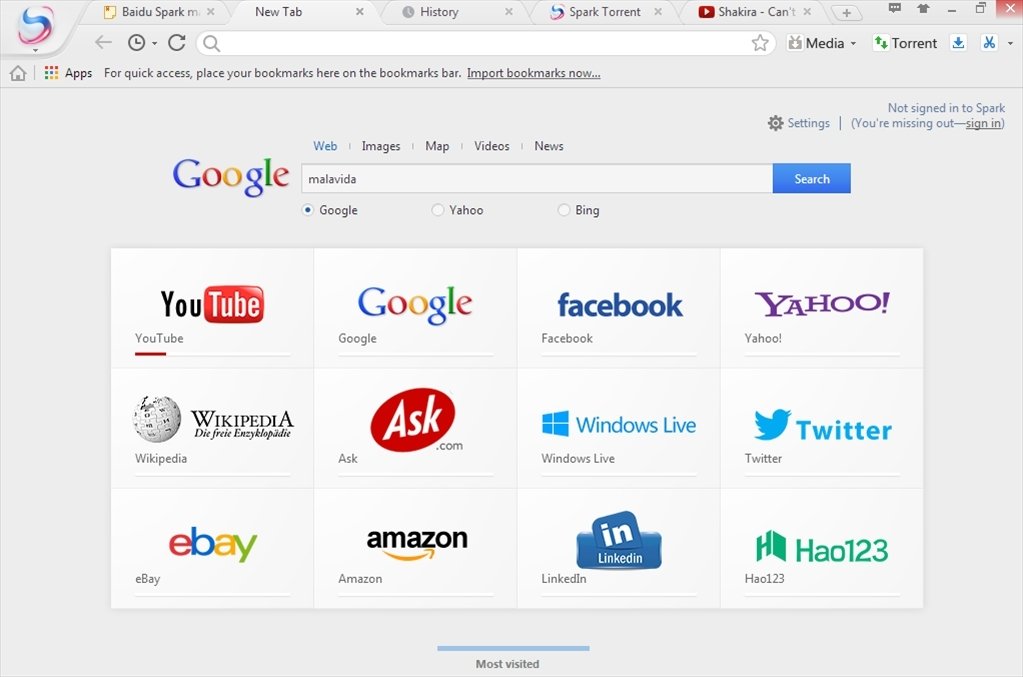This screenshot has height=677, width=1023.
Task: Click the clock recent-history icon
Action: point(136,43)
